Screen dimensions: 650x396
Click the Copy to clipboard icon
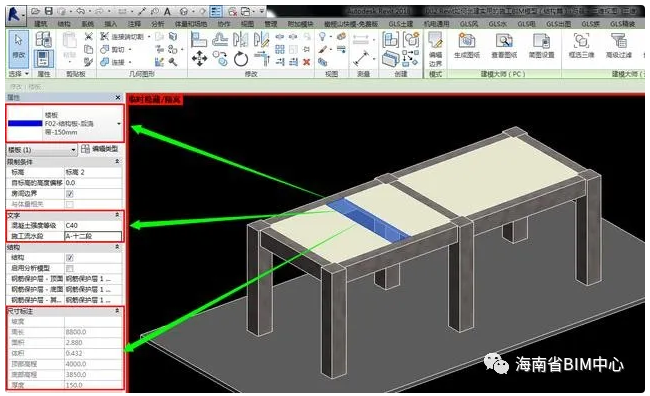(x=88, y=49)
